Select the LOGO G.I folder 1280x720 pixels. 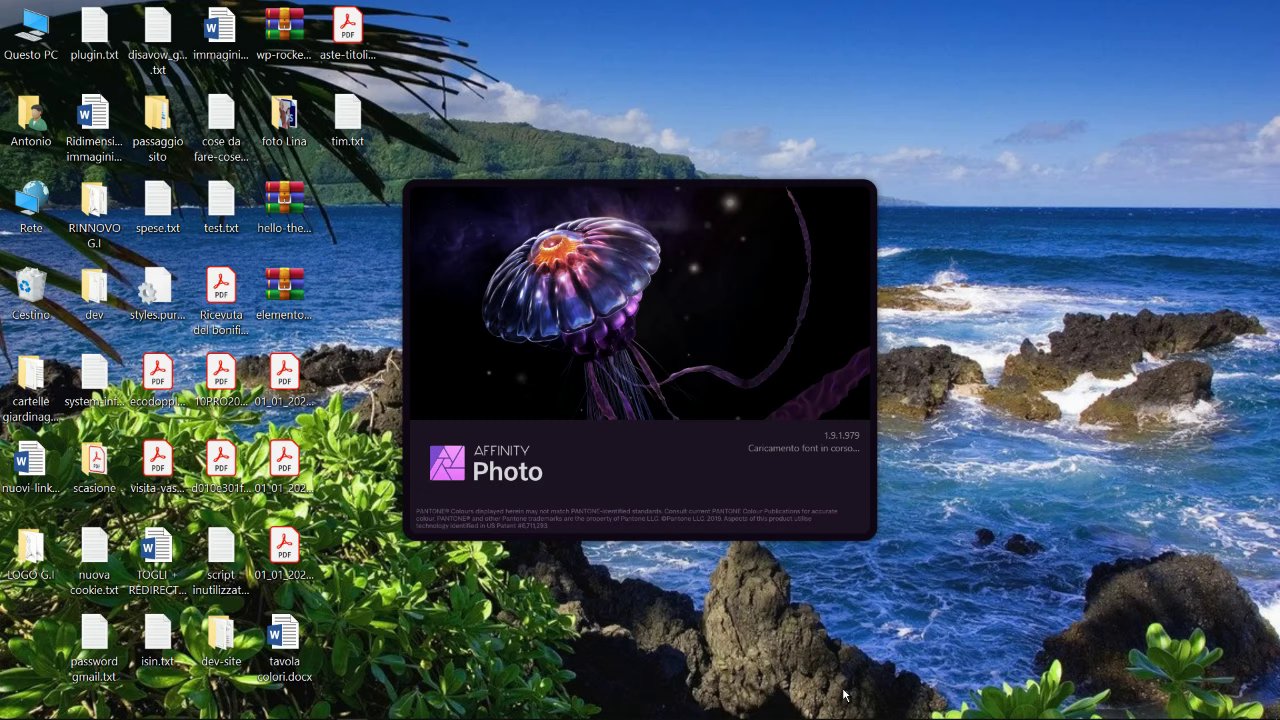pos(31,555)
